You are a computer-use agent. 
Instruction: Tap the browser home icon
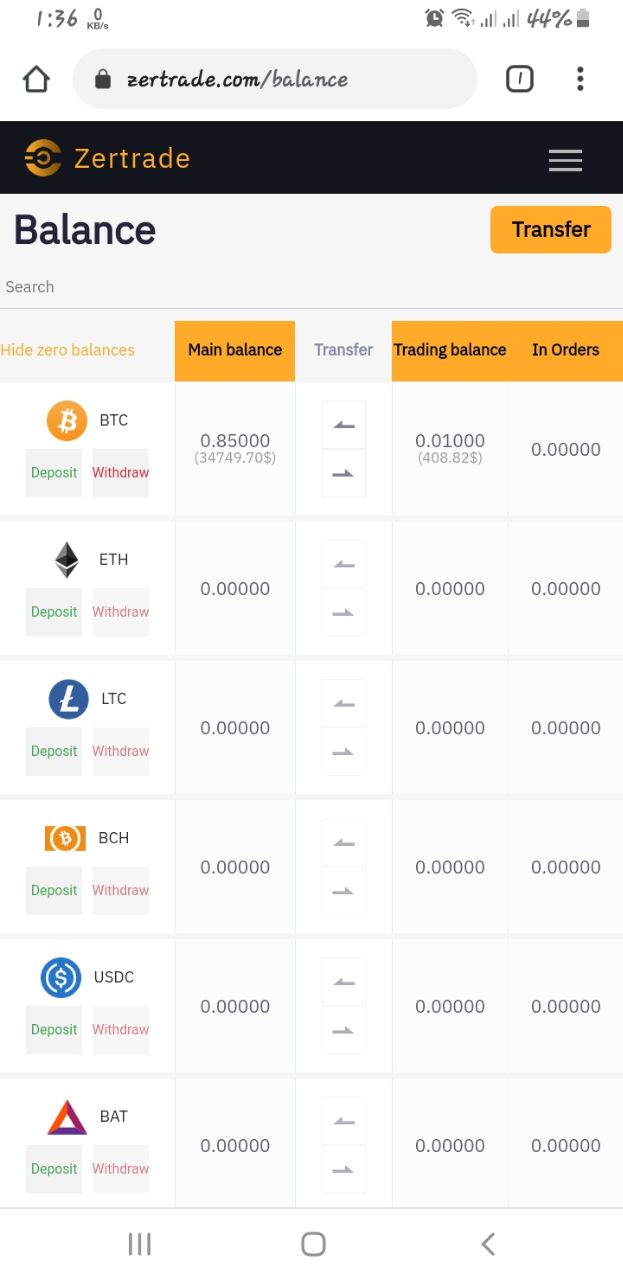point(36,79)
